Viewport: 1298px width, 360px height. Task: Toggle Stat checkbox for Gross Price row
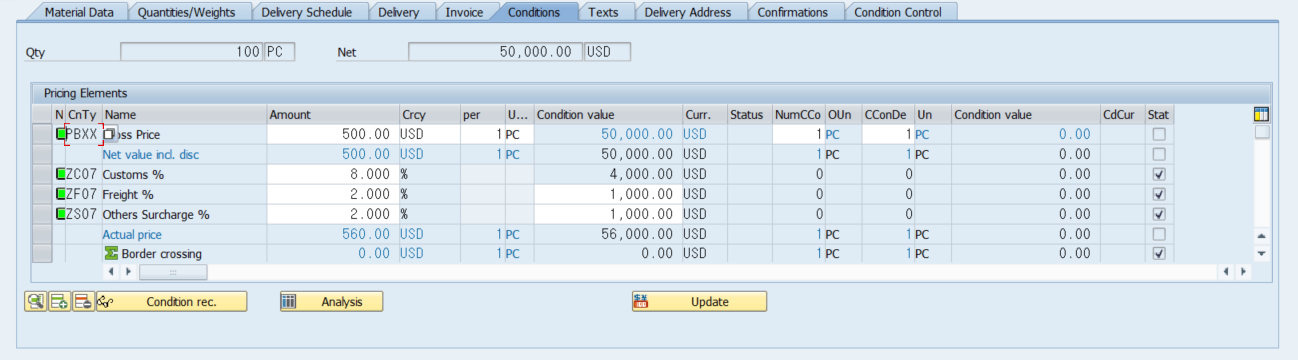(1159, 134)
